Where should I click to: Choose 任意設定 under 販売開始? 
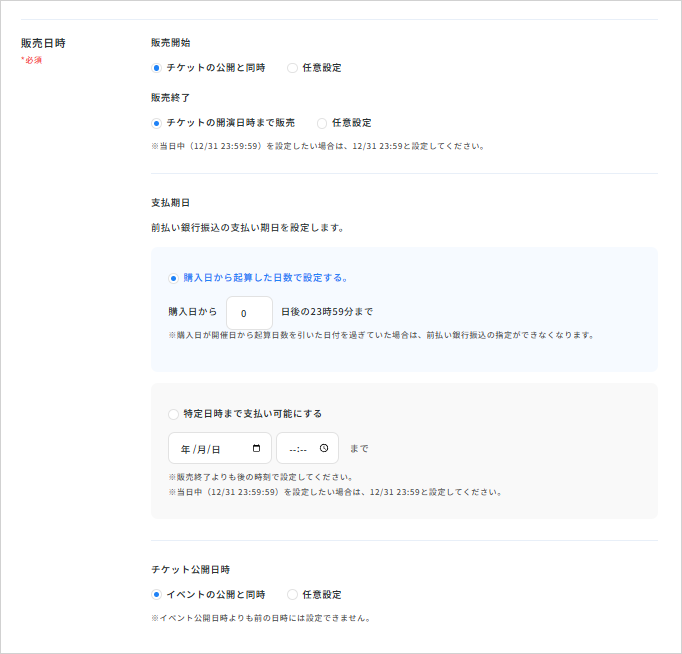click(292, 68)
